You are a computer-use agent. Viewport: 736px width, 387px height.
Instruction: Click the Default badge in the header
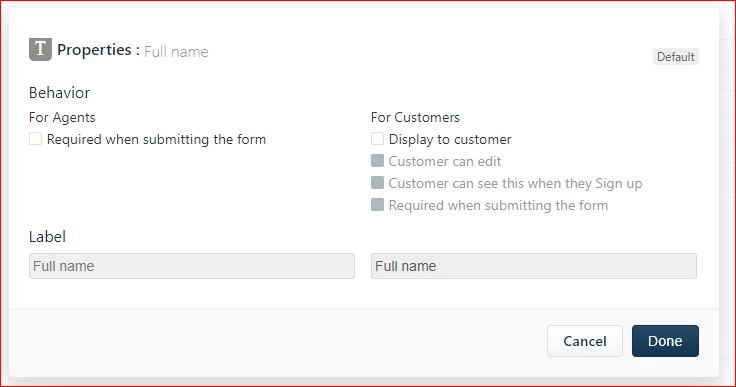[675, 57]
